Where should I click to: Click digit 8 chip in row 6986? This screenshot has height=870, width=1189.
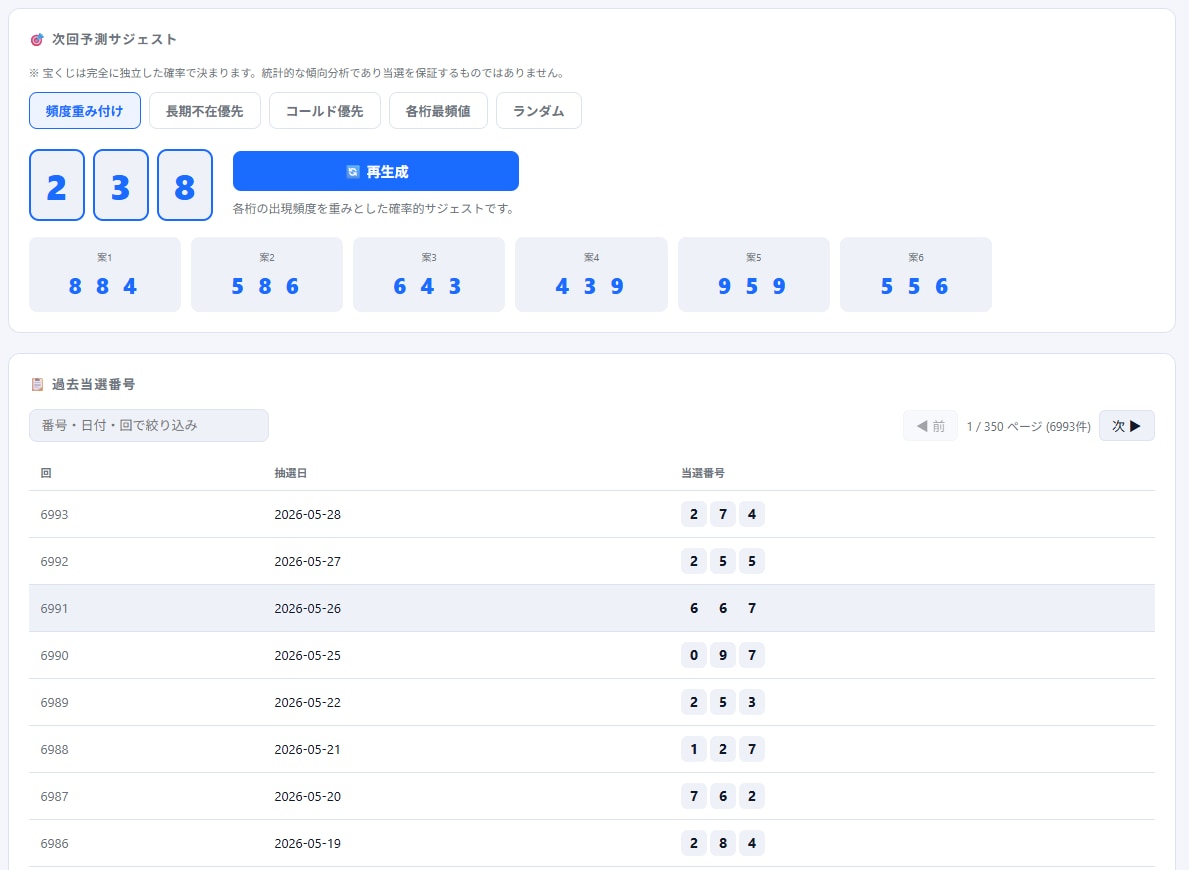click(723, 843)
